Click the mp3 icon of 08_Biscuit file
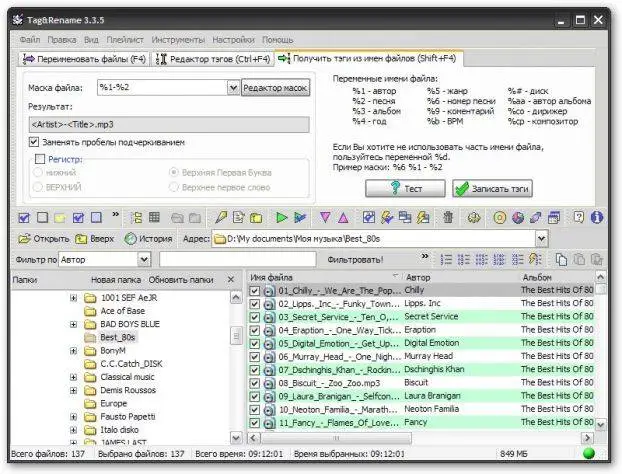The width and height of the screenshot is (622, 474). click(x=269, y=384)
